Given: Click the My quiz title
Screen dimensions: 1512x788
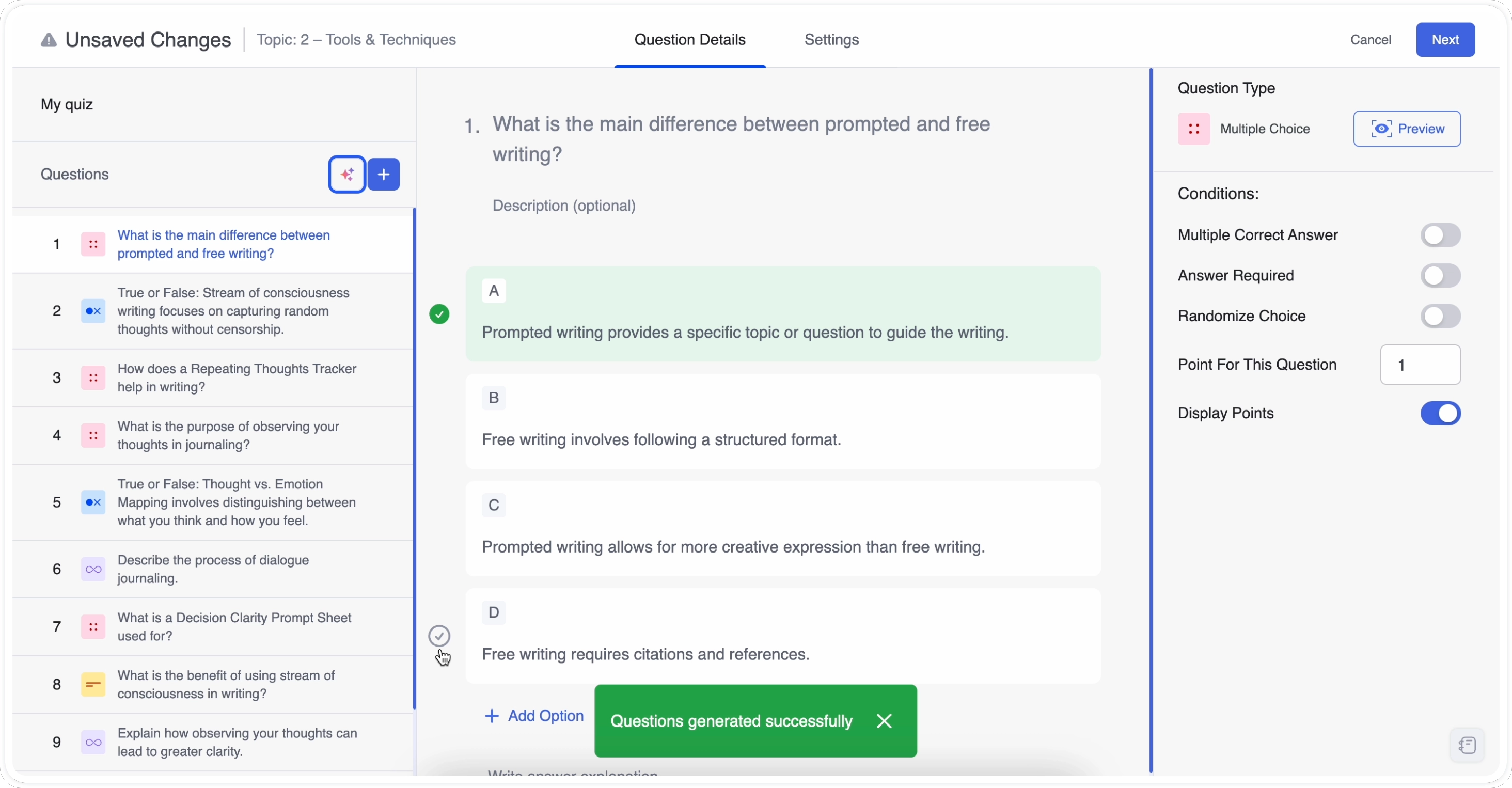Looking at the screenshot, I should (x=67, y=104).
